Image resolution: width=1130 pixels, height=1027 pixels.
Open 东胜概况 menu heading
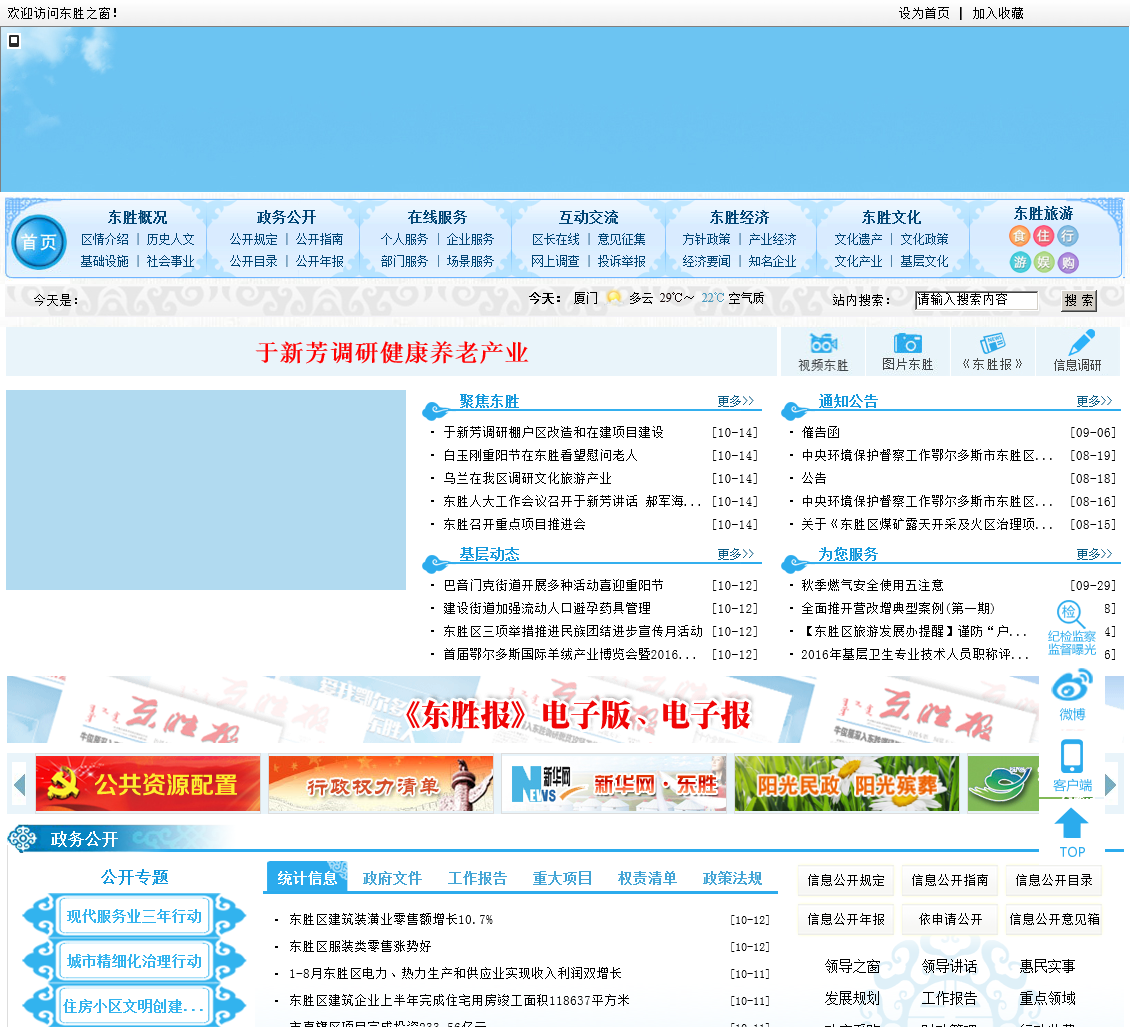point(138,217)
